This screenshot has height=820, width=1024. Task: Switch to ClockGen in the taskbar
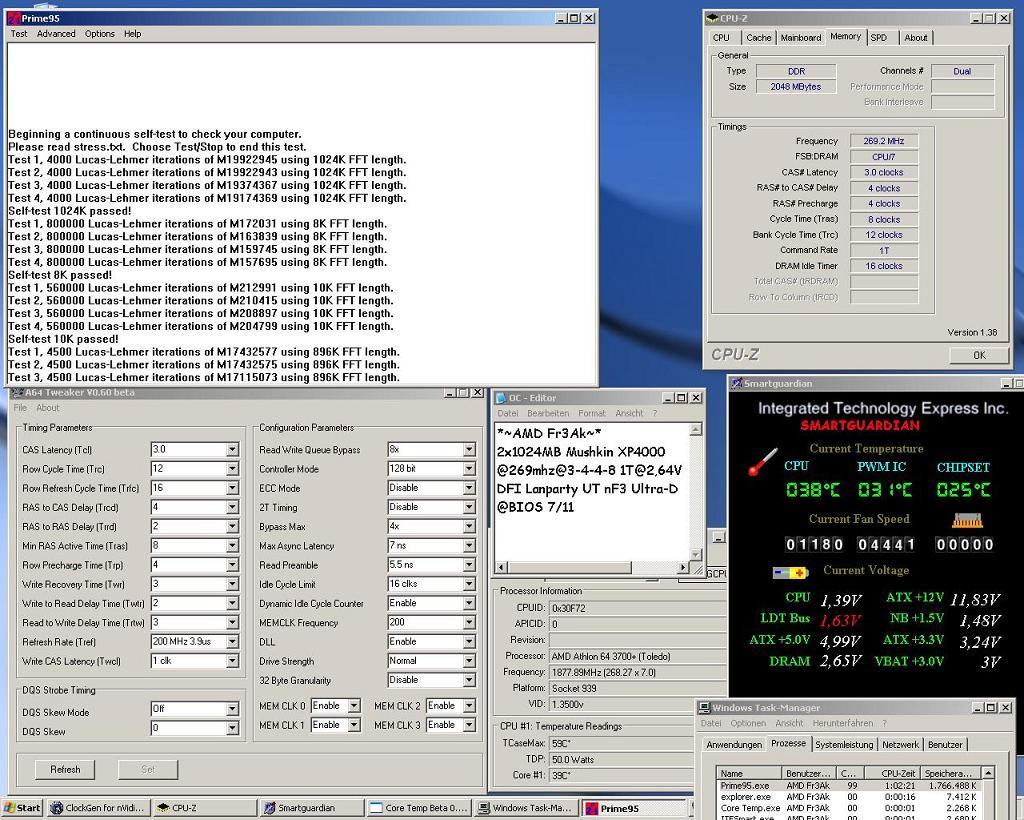pos(99,808)
